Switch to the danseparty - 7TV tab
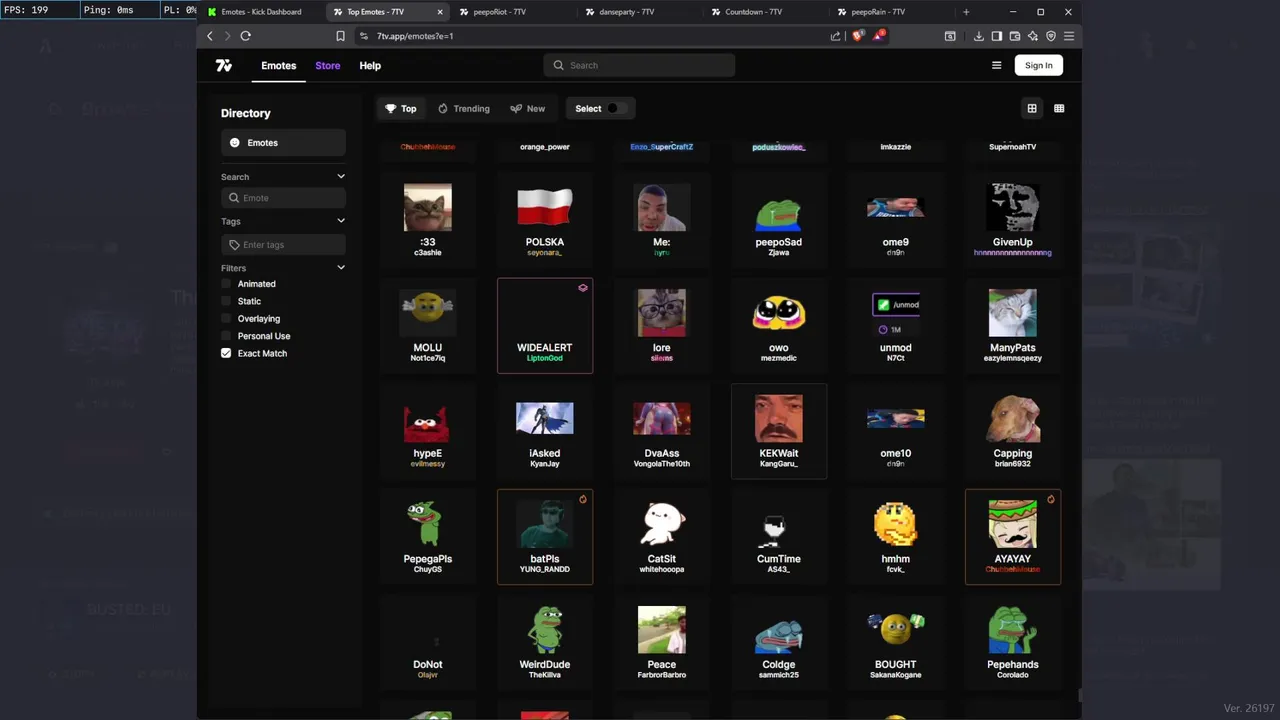This screenshot has height=720, width=1280. (x=640, y=12)
